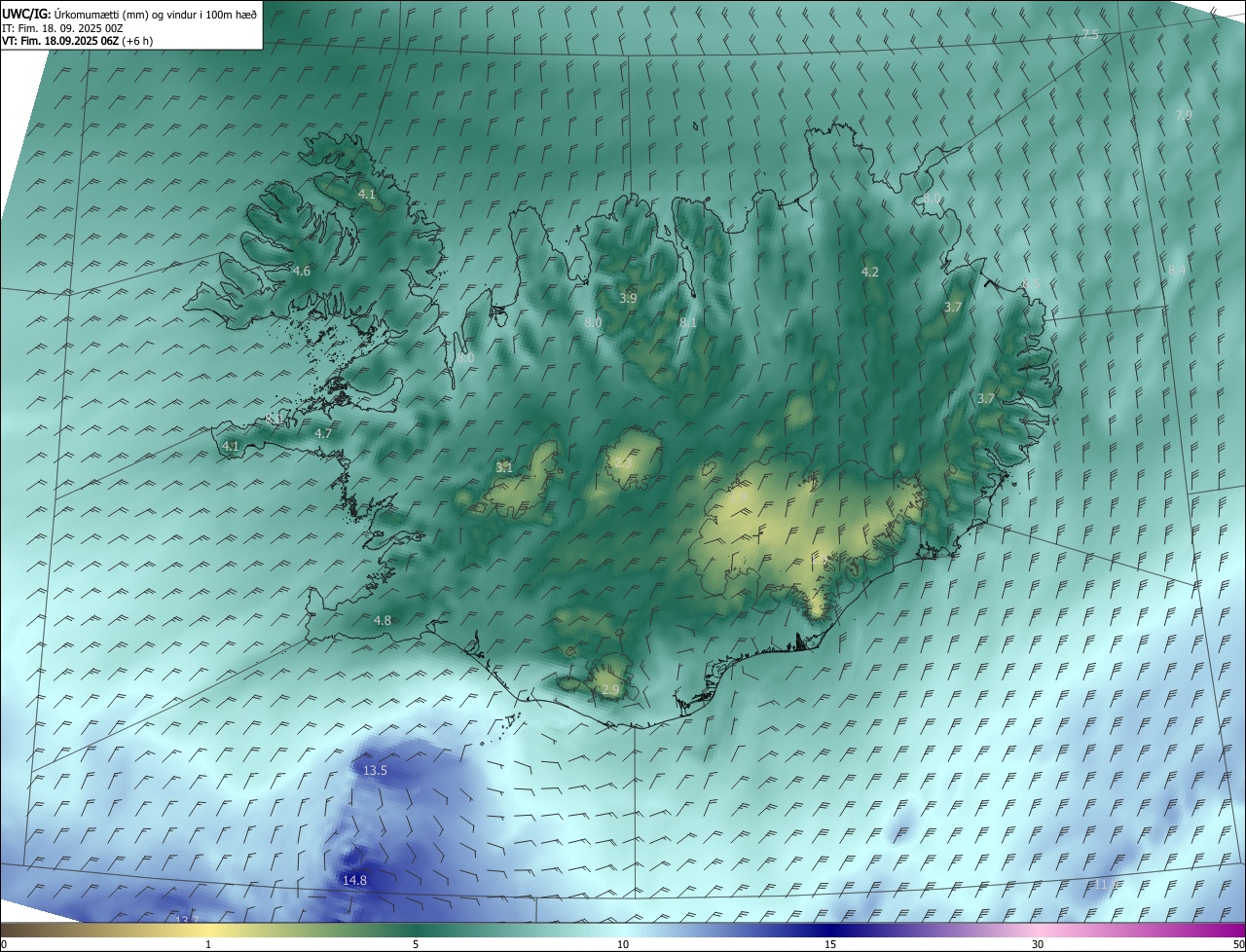The image size is (1246, 952).
Task: Click the 3.1 value on the western glacier
Action: point(504,467)
